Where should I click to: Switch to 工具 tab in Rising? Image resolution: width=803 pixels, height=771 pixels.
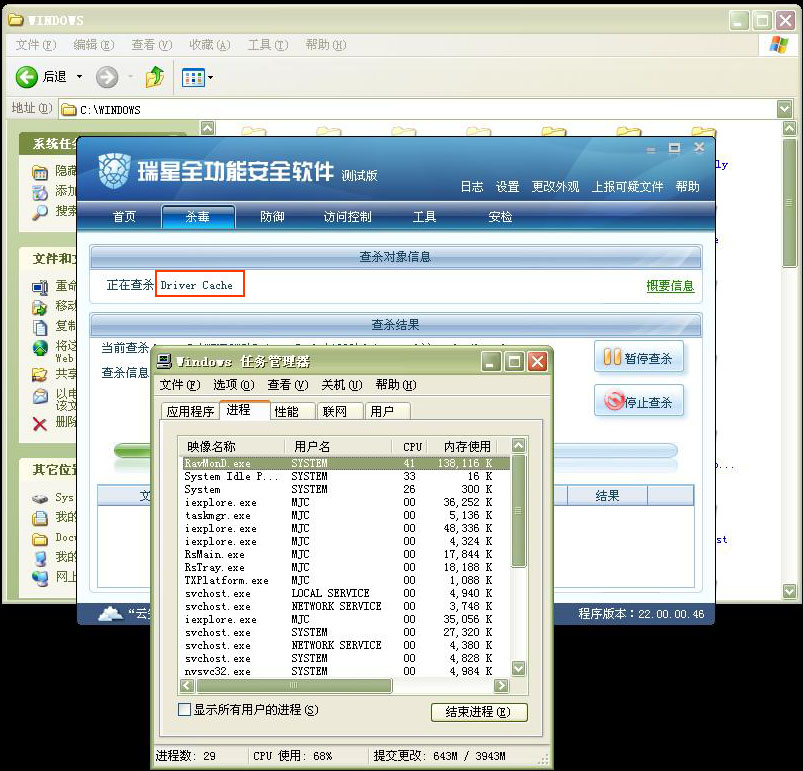coord(424,217)
